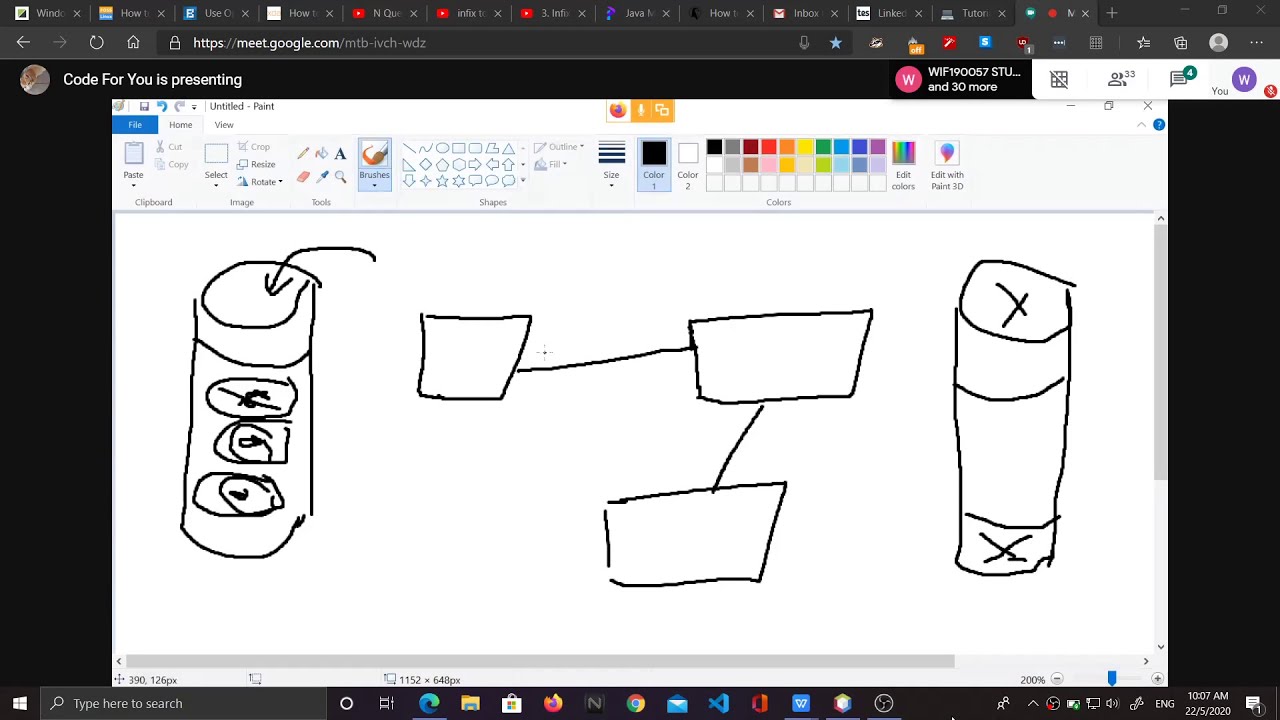
Task: Click the zoom out minus button
Action: (x=1056, y=679)
